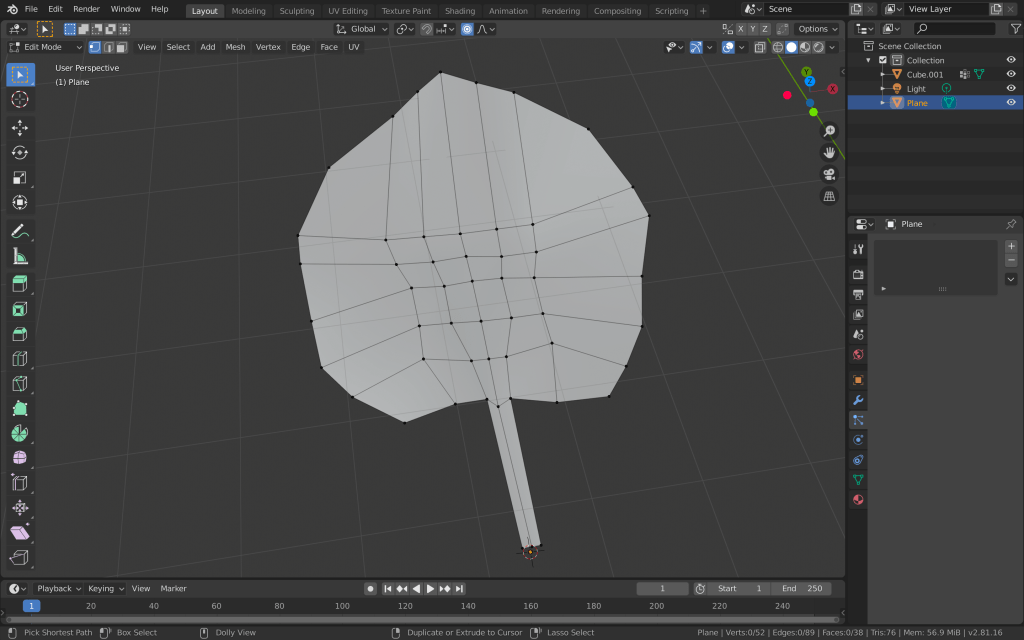1024x640 pixels.
Task: Toggle the Collection checkbox in outliner
Action: pos(882,60)
